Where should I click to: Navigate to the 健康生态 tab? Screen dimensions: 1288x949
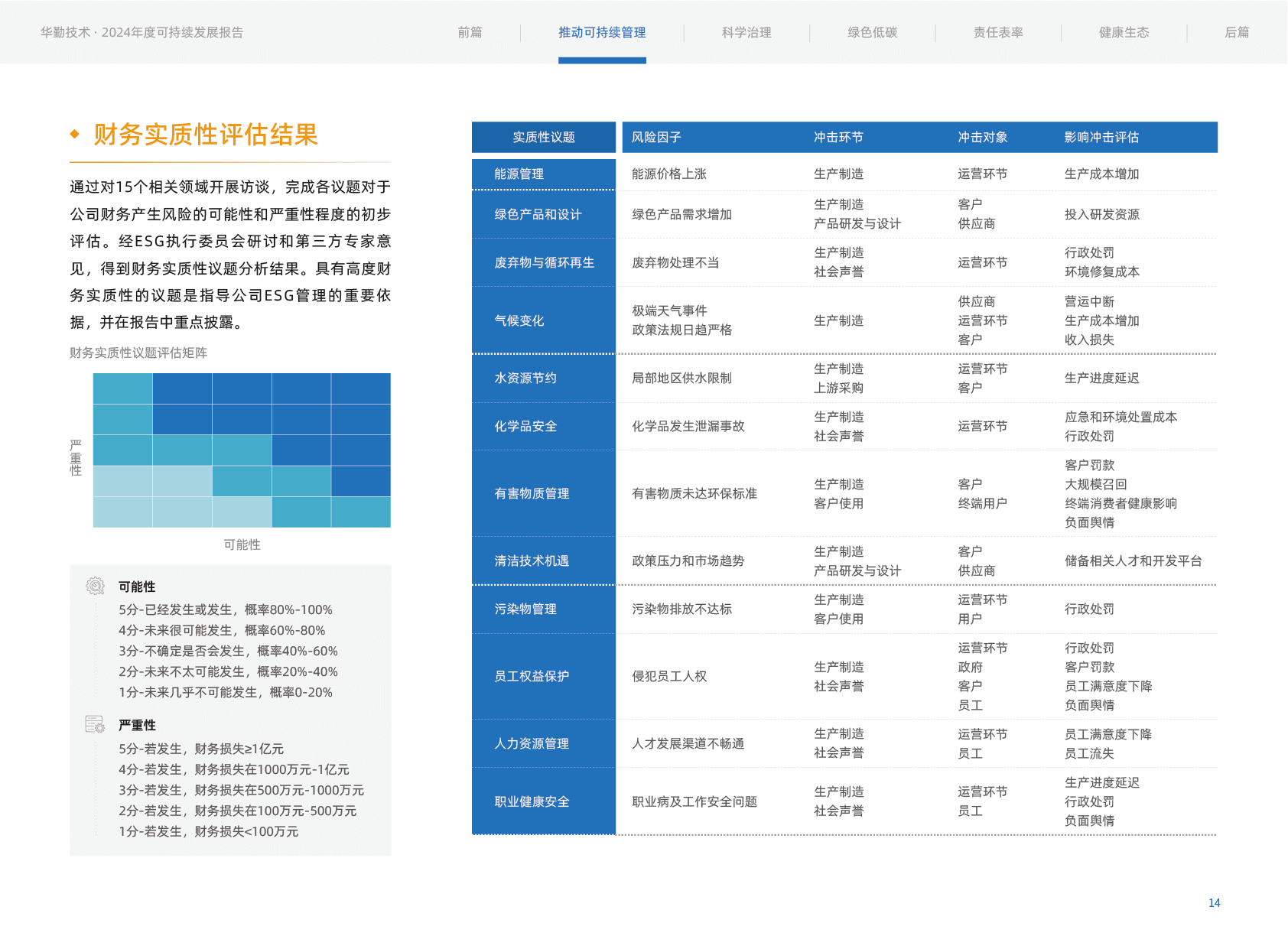[1124, 32]
